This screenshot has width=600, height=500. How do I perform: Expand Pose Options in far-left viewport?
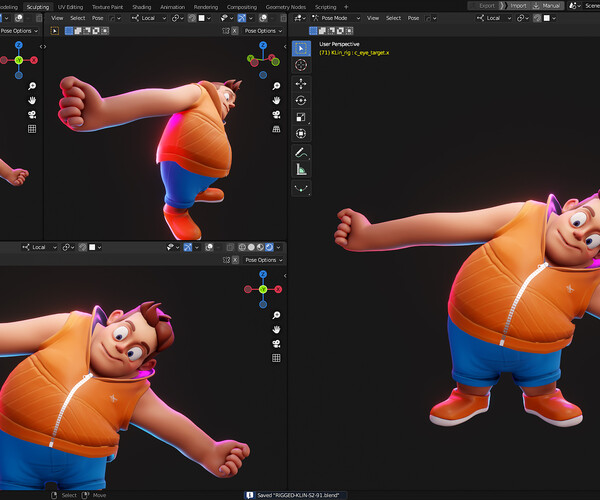(x=19, y=31)
